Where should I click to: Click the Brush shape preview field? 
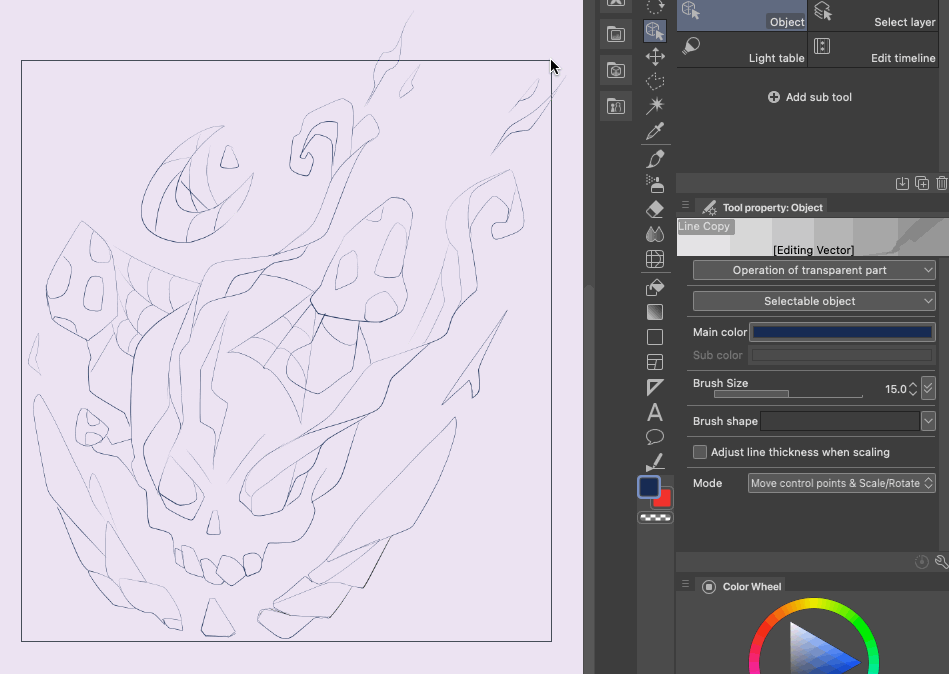pyautogui.click(x=840, y=421)
